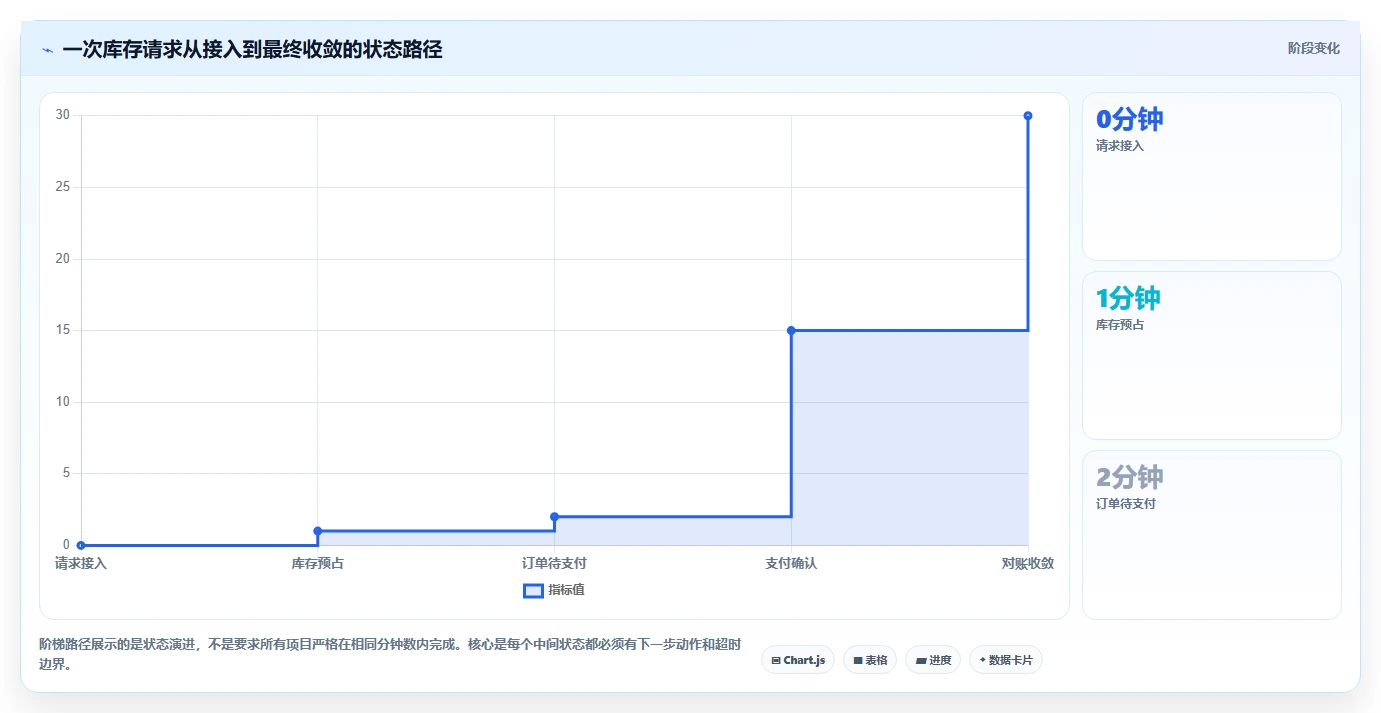
Task: Click the chart title 一次库存请求从接入到最终收敛的状态路径
Action: click(252, 49)
